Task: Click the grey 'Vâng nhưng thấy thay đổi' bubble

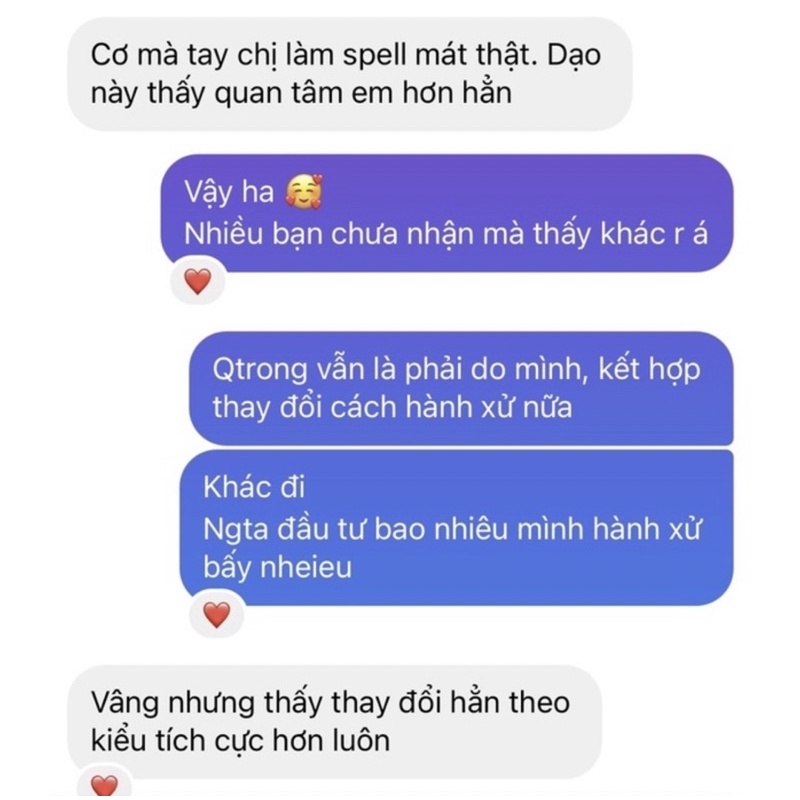Action: 335,721
